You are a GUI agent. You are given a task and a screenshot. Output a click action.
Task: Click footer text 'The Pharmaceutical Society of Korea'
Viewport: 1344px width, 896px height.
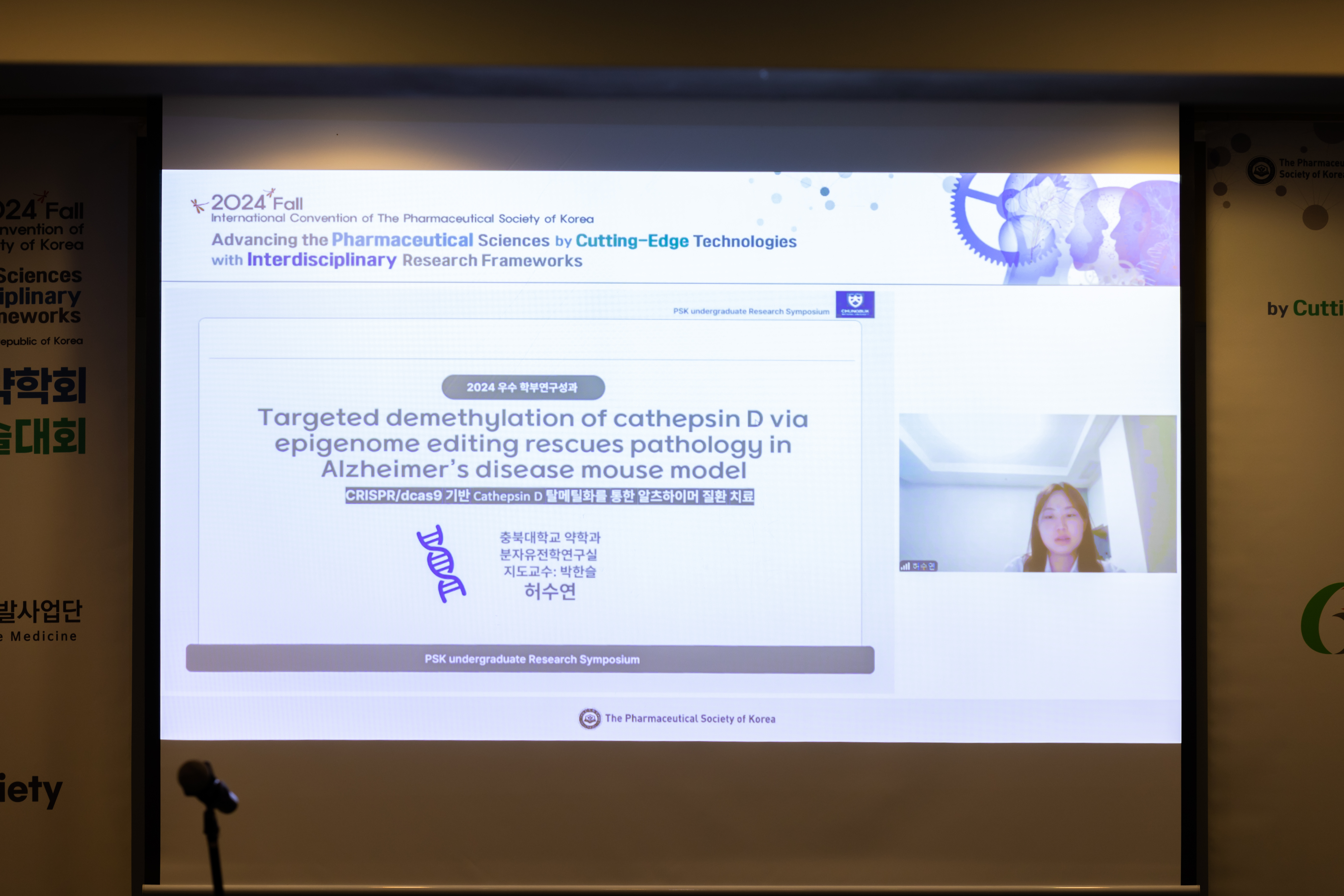pos(690,719)
